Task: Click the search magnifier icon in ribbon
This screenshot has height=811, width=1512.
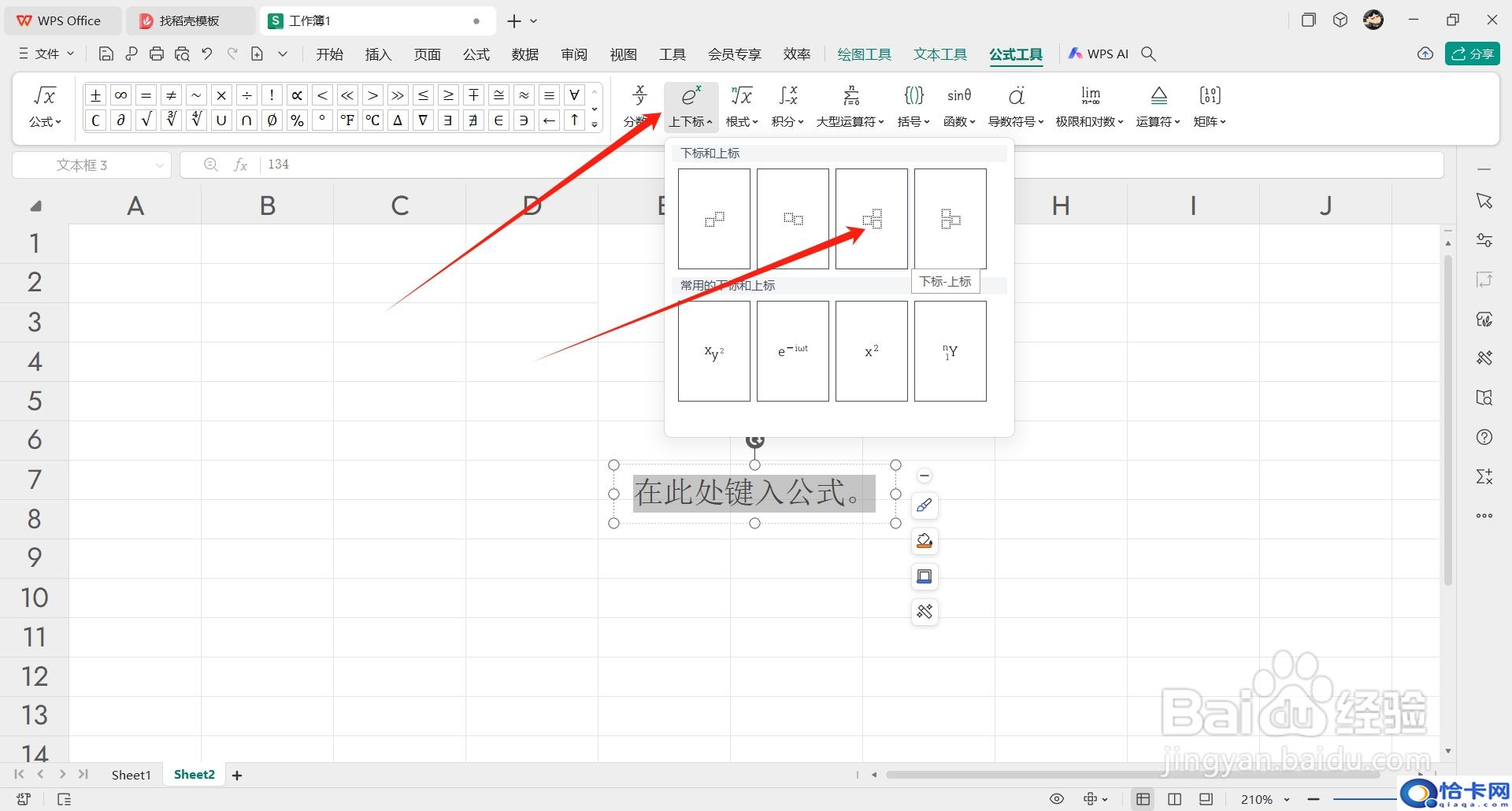Action: click(1149, 54)
